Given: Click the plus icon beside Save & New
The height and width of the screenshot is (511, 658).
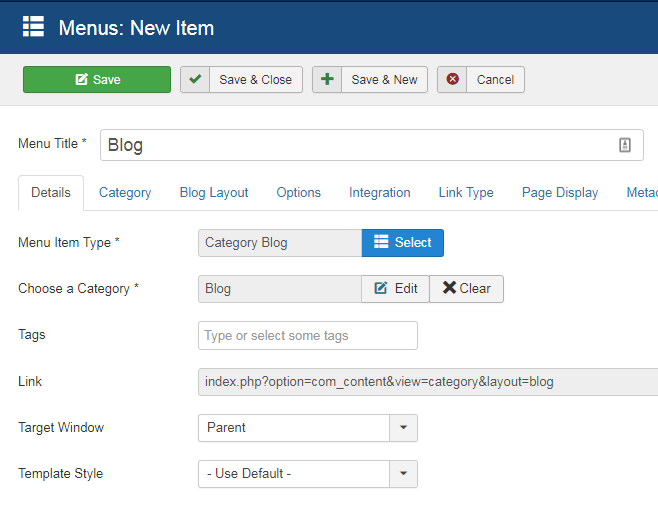Looking at the screenshot, I should [x=327, y=79].
